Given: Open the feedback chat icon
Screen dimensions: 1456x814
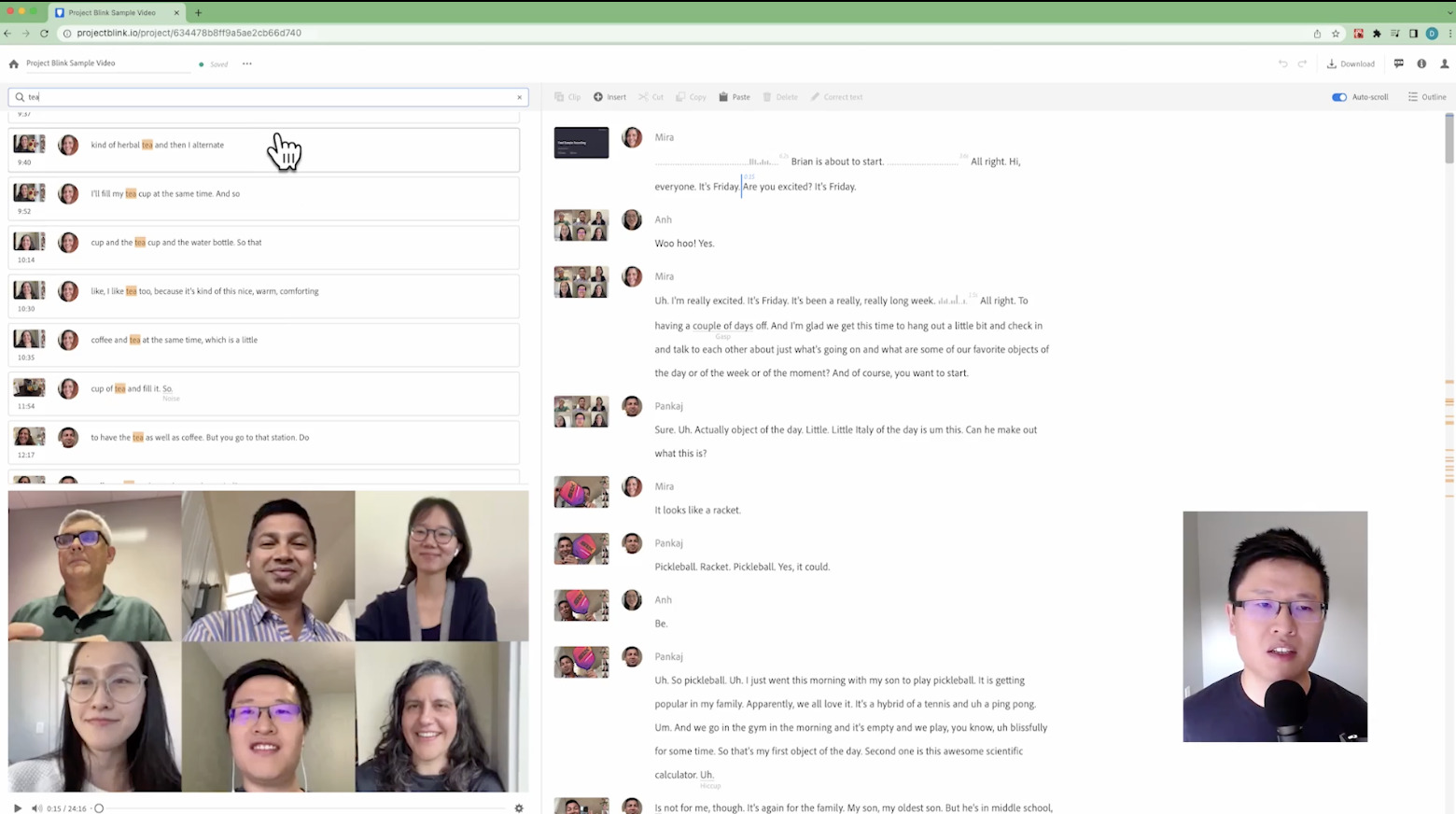Looking at the screenshot, I should click(1398, 63).
